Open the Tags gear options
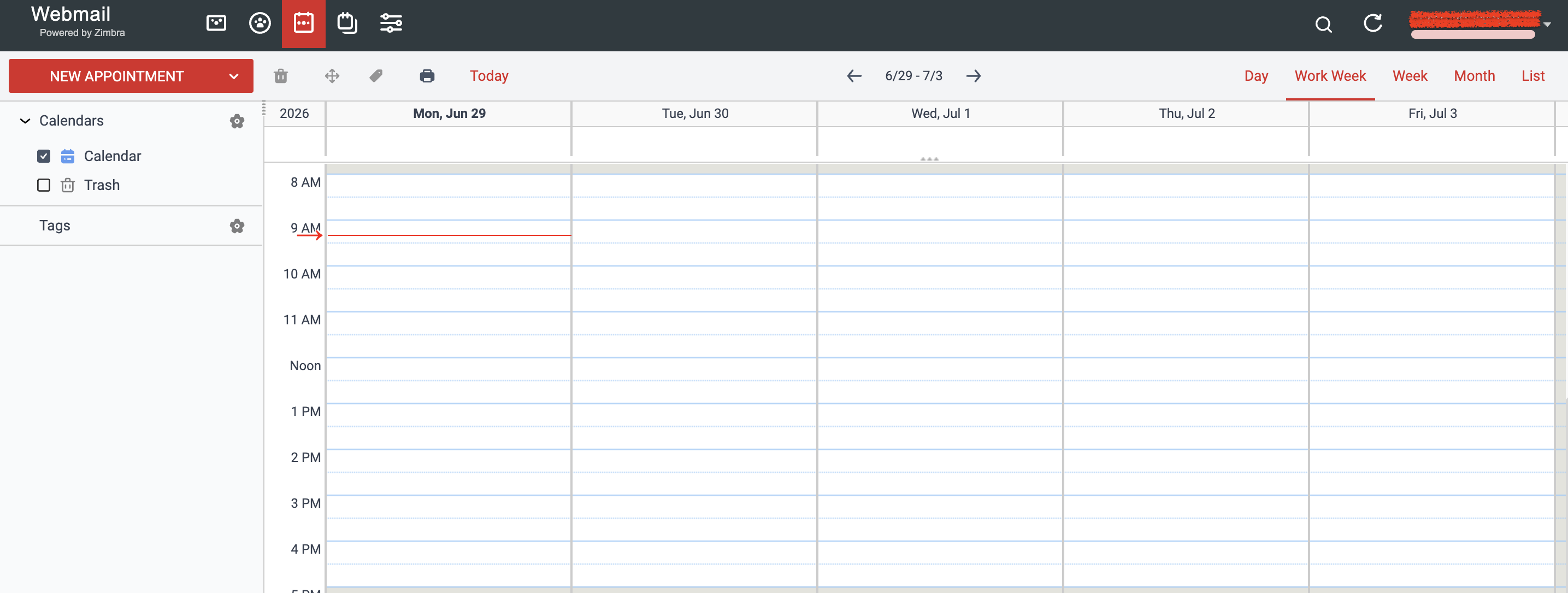The width and height of the screenshot is (1568, 593). pos(237,226)
